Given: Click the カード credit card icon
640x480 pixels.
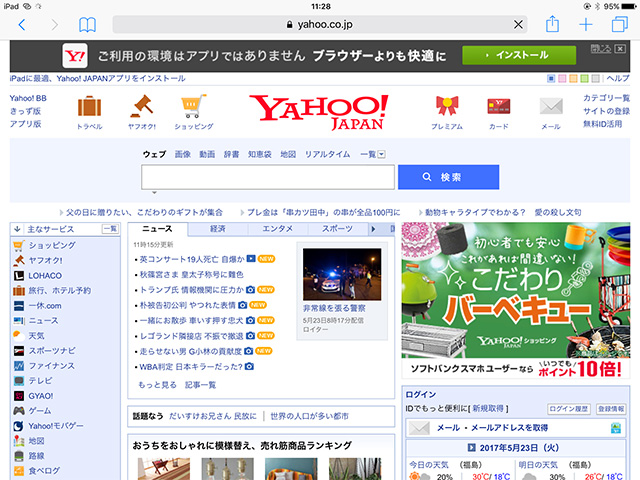Looking at the screenshot, I should (498, 107).
